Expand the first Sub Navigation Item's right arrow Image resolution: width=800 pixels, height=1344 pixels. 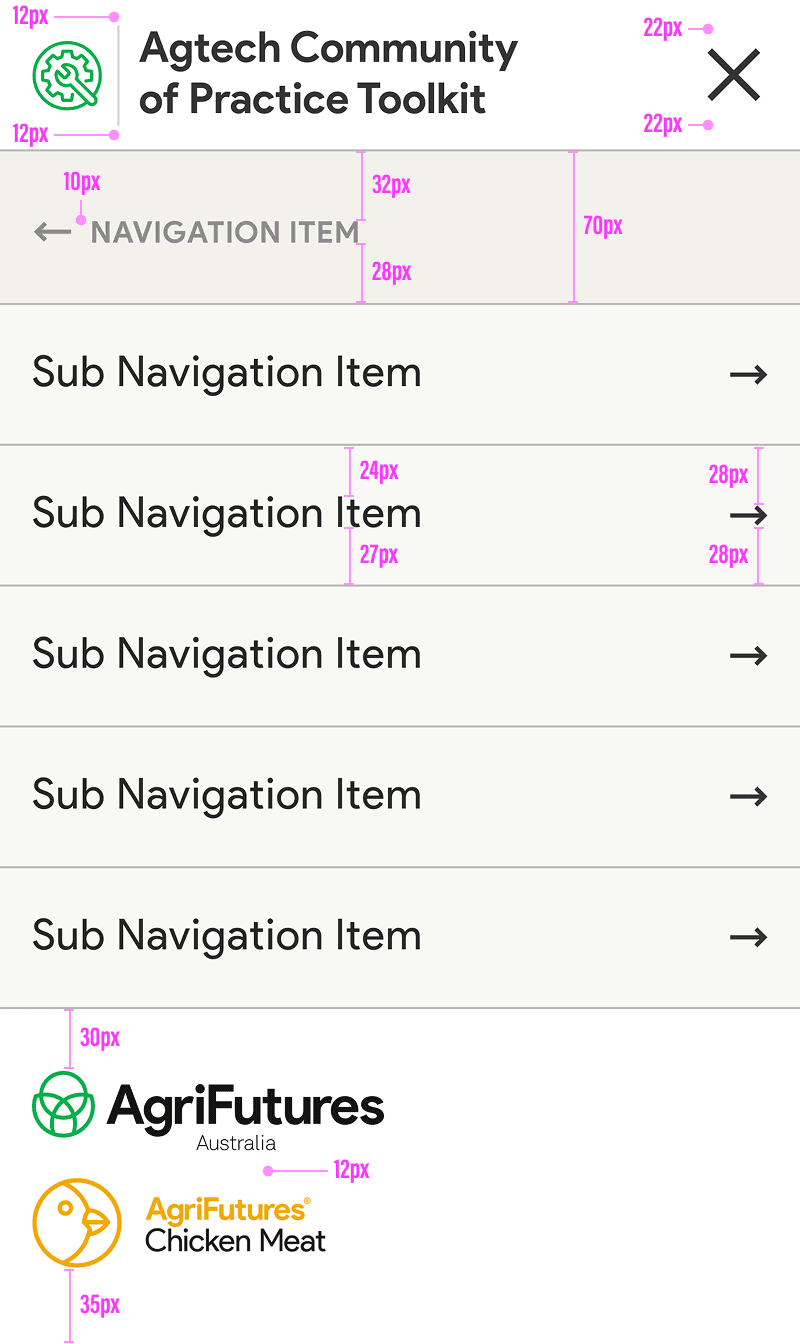[x=748, y=375]
